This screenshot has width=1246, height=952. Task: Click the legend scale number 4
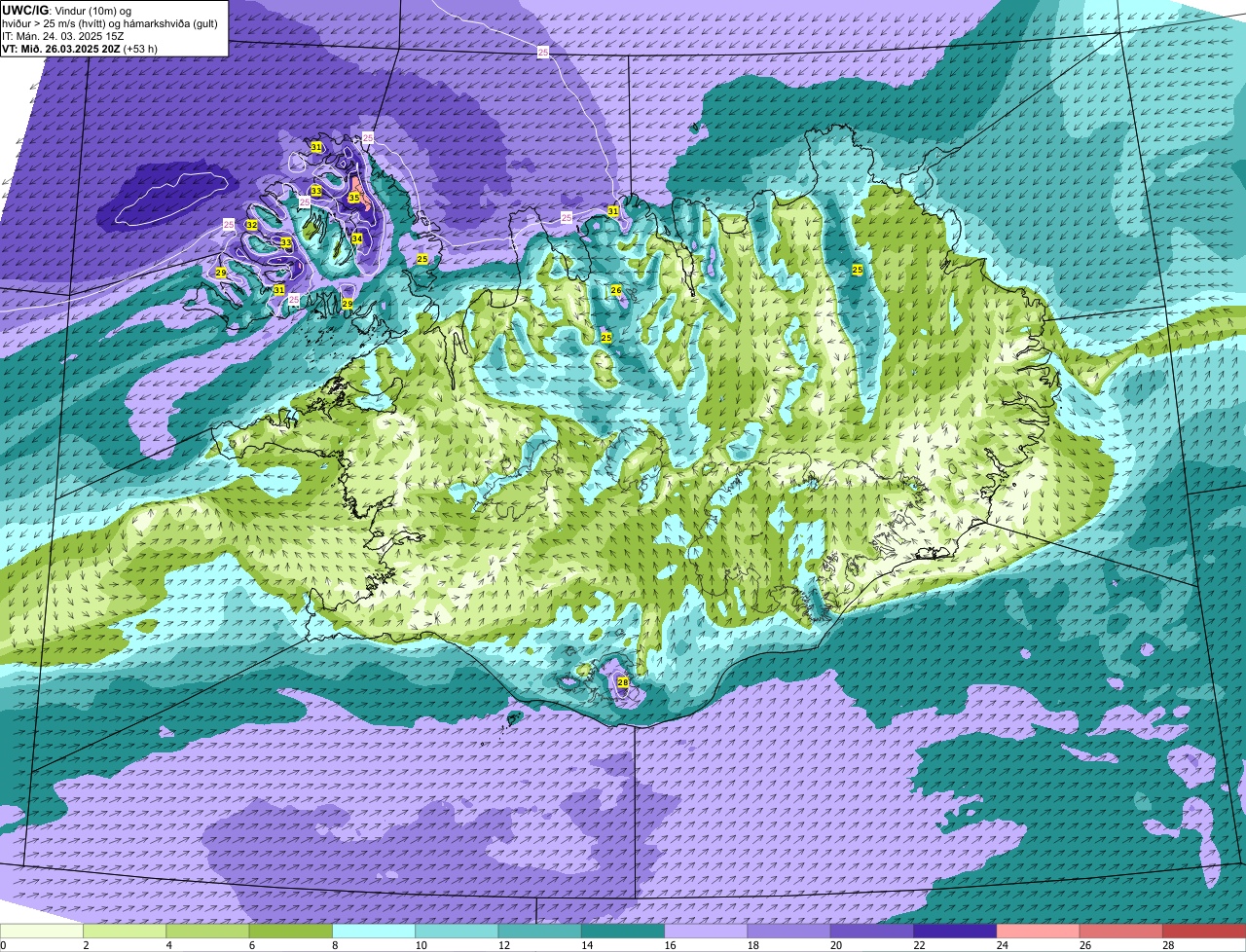coord(168,945)
